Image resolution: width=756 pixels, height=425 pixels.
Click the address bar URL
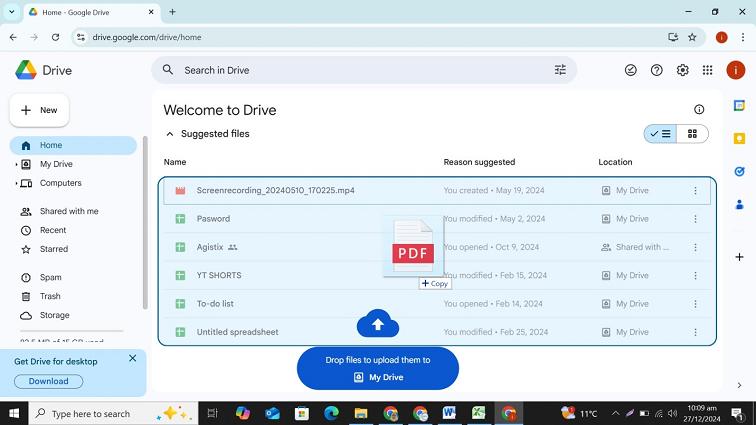pyautogui.click(x=147, y=37)
